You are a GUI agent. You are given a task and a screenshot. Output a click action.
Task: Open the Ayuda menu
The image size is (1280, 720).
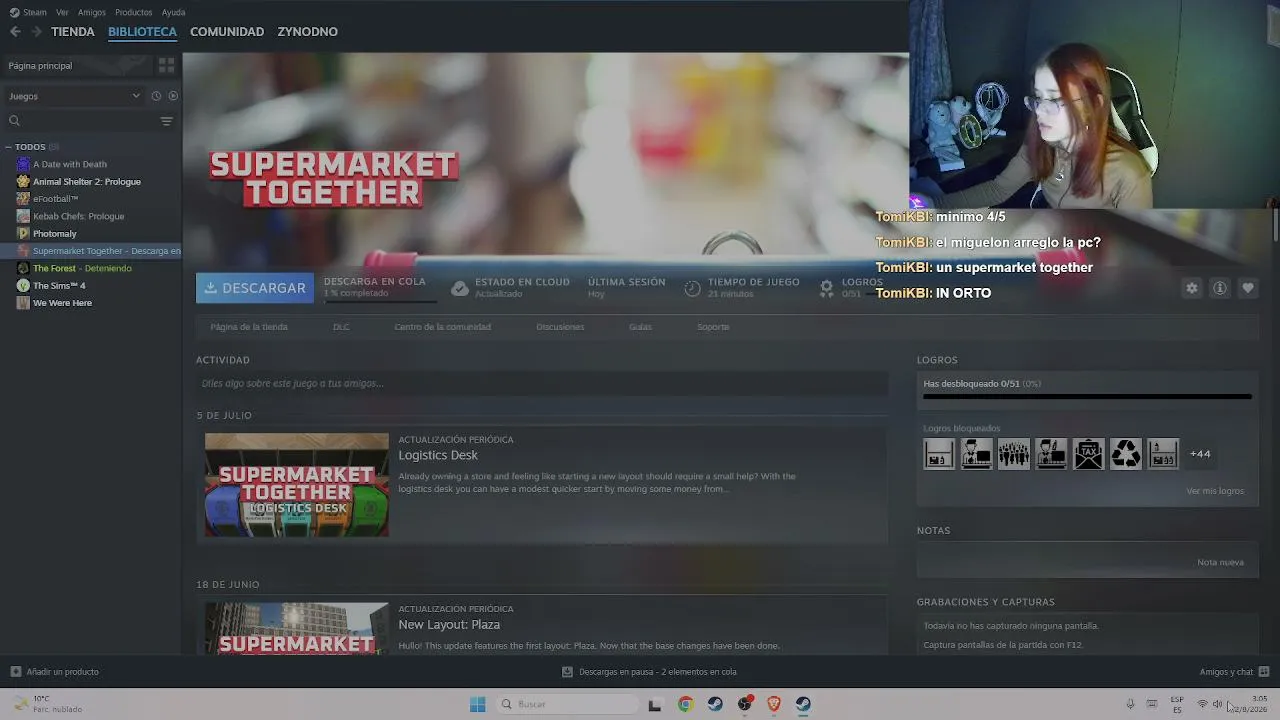click(173, 13)
